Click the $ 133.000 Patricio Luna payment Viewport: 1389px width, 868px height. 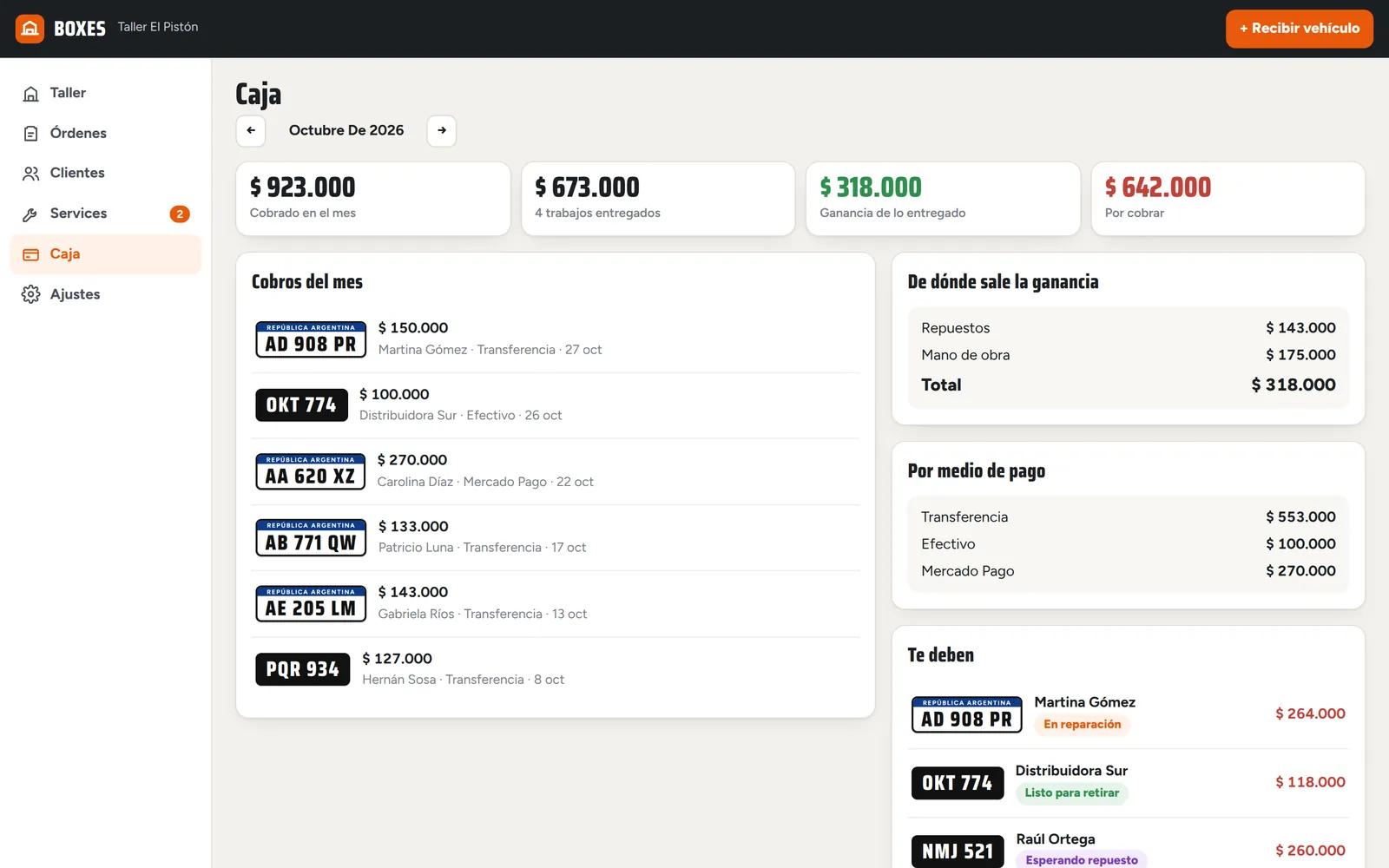click(556, 537)
